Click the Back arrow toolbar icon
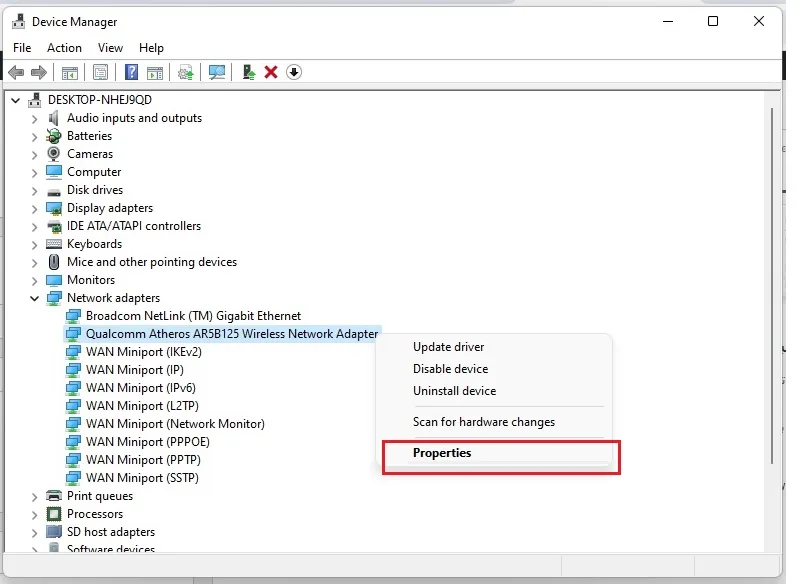The image size is (800, 584). pyautogui.click(x=16, y=72)
